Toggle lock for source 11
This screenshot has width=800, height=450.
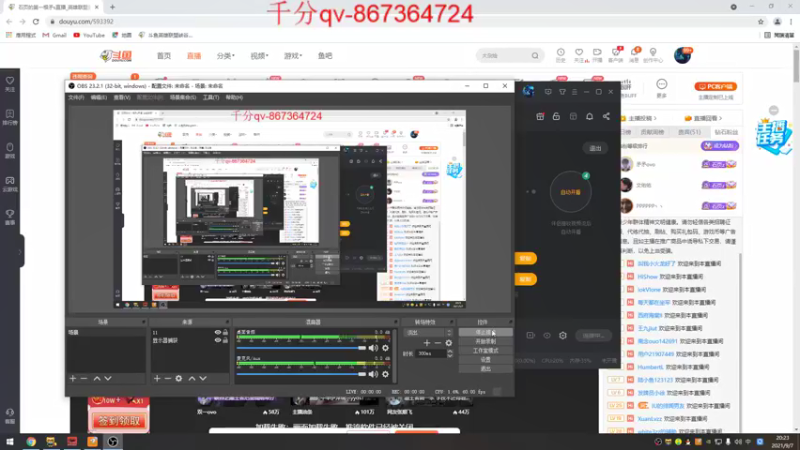(x=225, y=333)
